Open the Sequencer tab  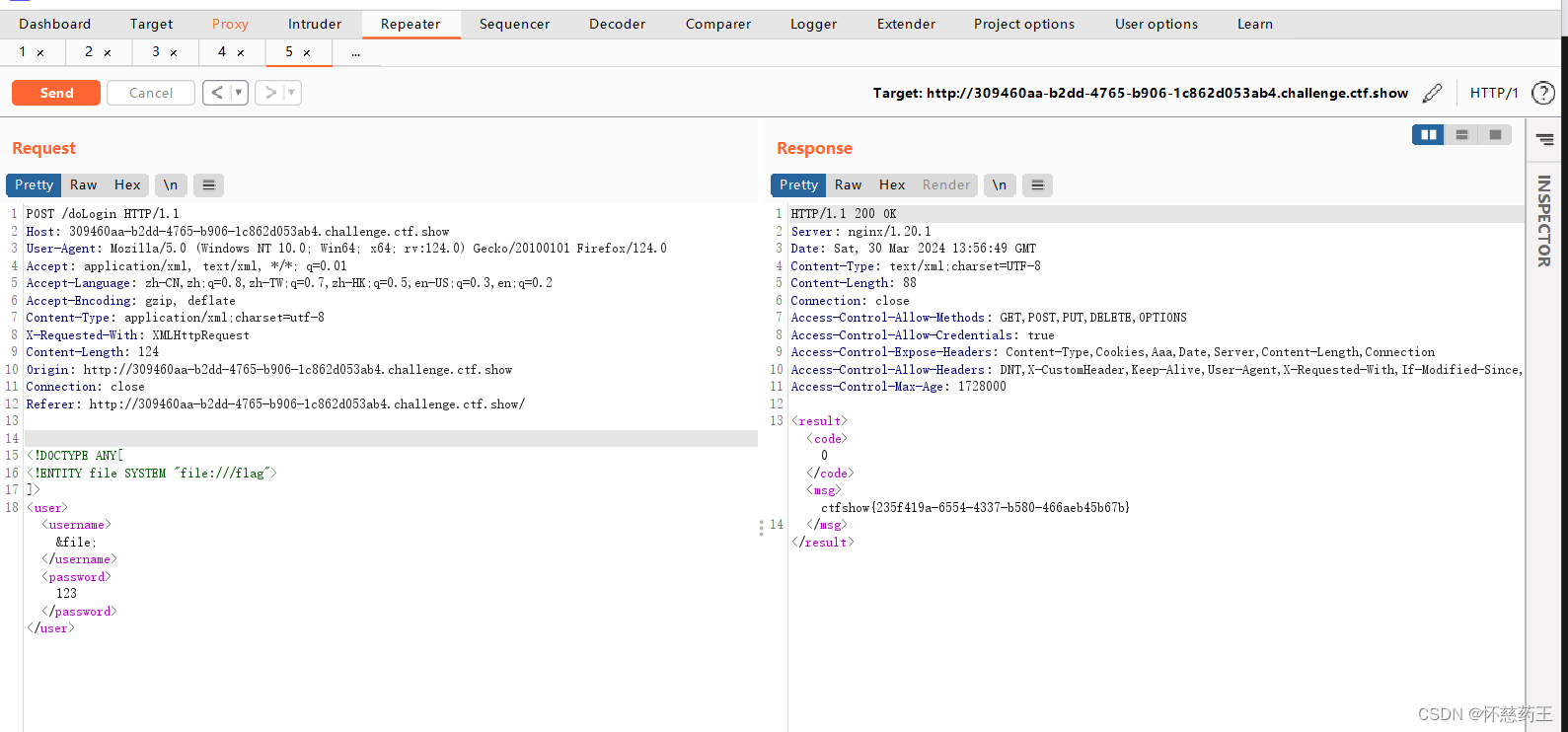tap(514, 24)
